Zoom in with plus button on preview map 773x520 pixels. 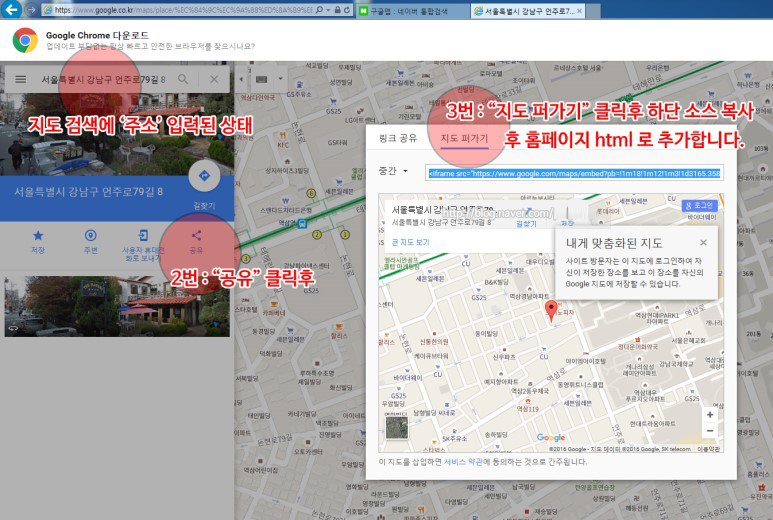pyautogui.click(x=710, y=415)
